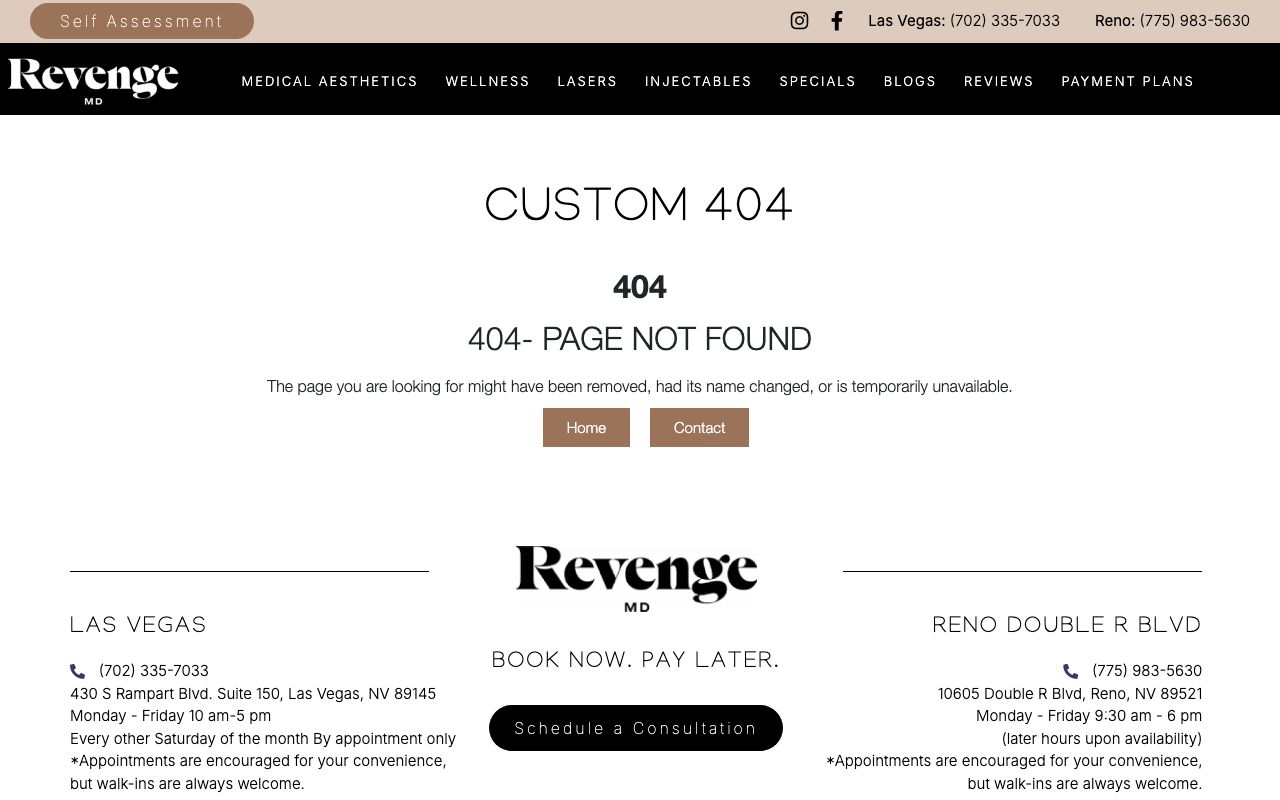Visit the Reviews page
This screenshot has height=800, width=1280.
[998, 81]
